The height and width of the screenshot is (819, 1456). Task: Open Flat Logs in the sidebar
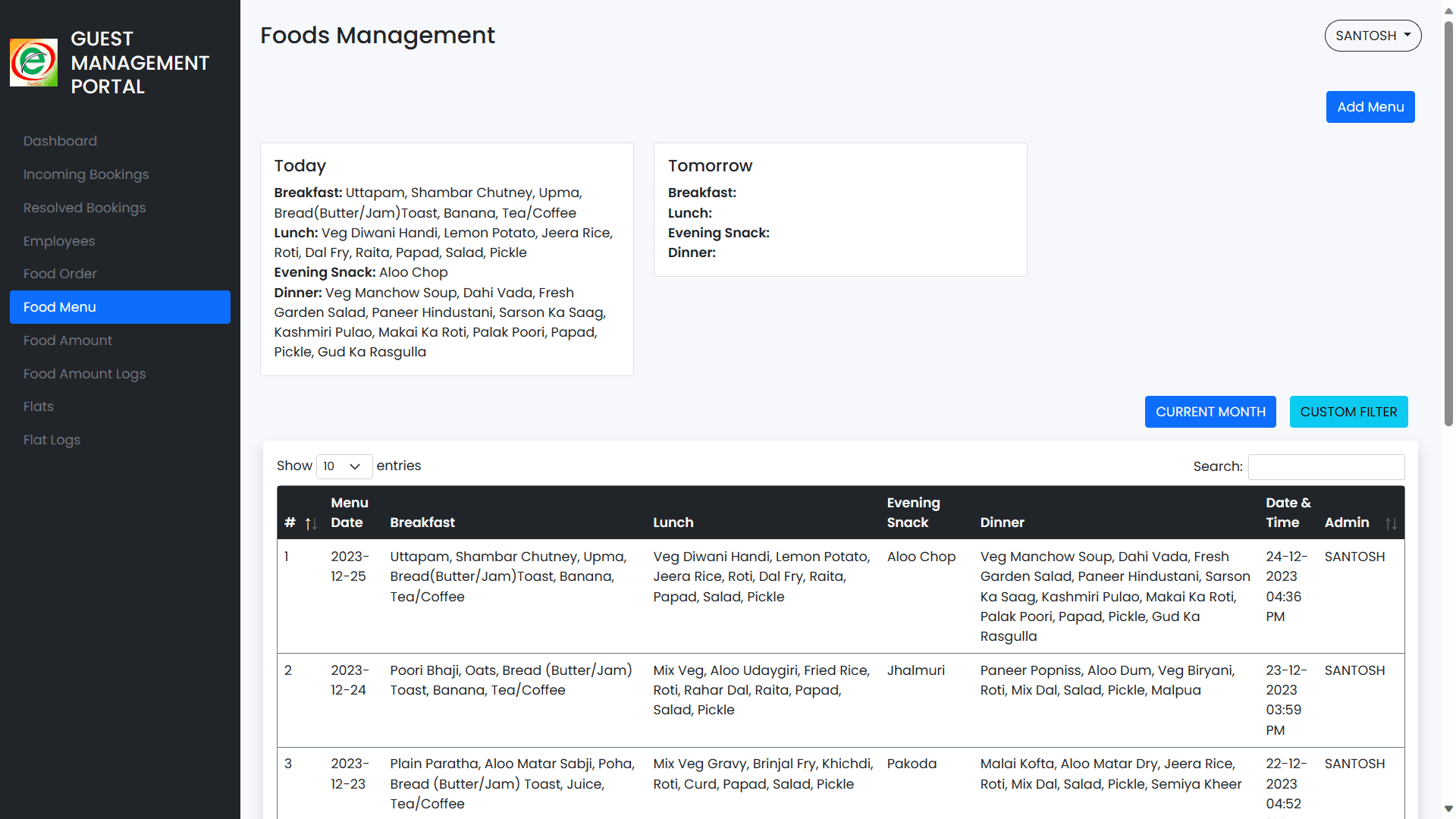point(52,440)
